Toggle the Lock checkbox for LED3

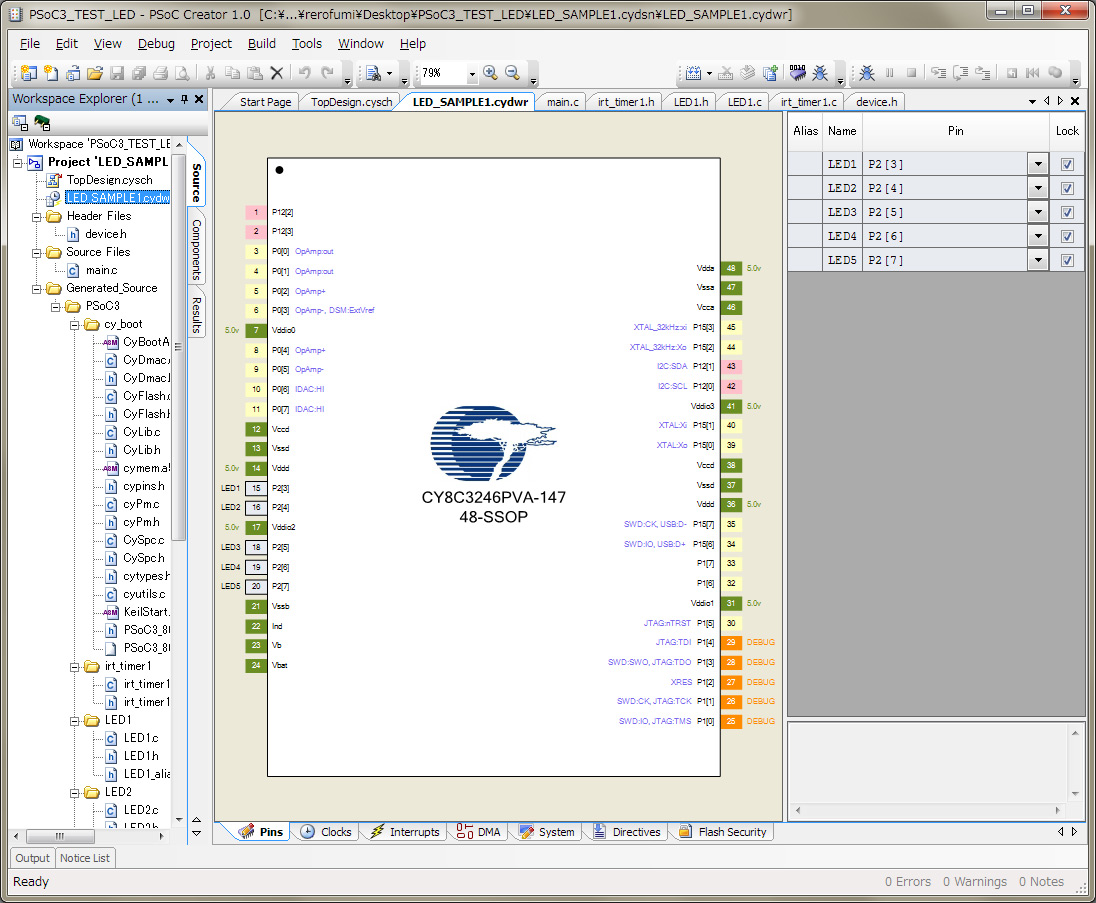point(1067,212)
